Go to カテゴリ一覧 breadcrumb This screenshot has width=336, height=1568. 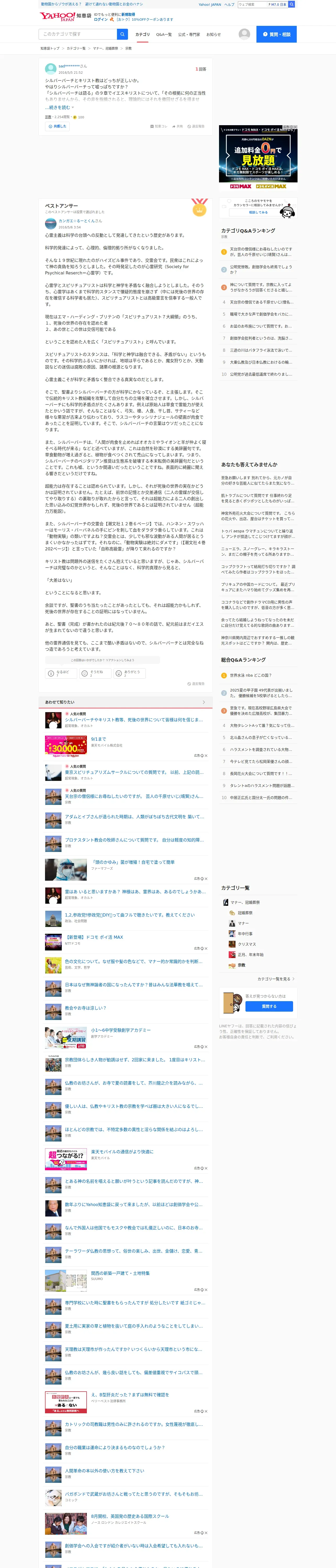pyautogui.click(x=76, y=49)
